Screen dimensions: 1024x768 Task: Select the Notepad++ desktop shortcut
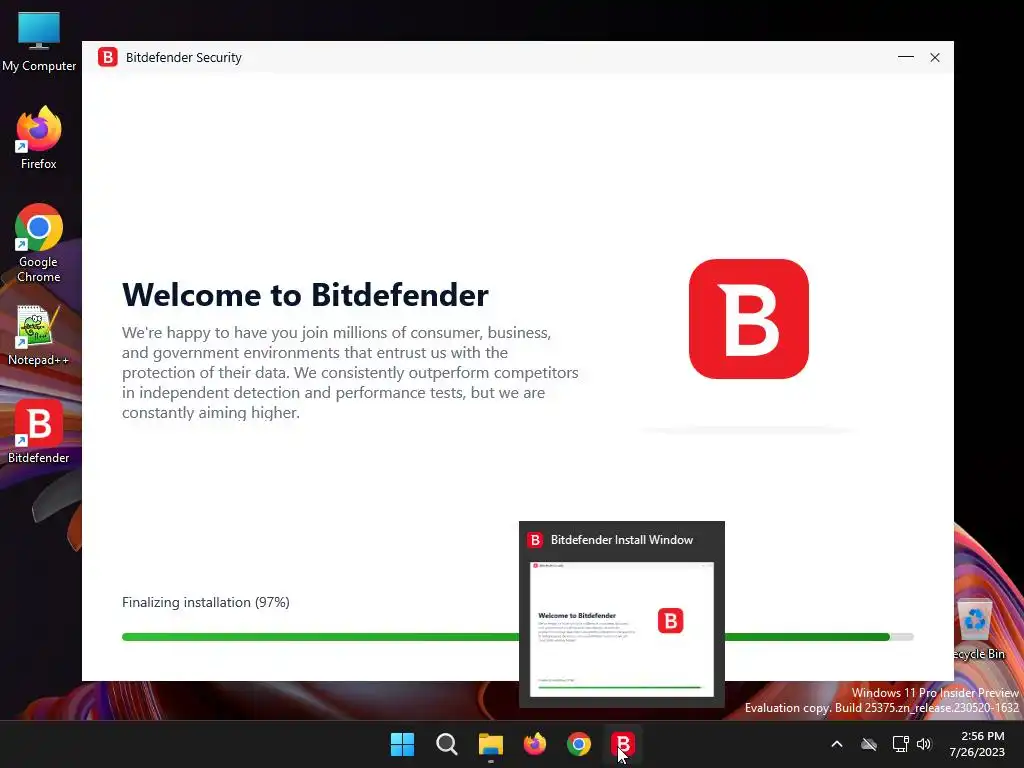click(38, 334)
